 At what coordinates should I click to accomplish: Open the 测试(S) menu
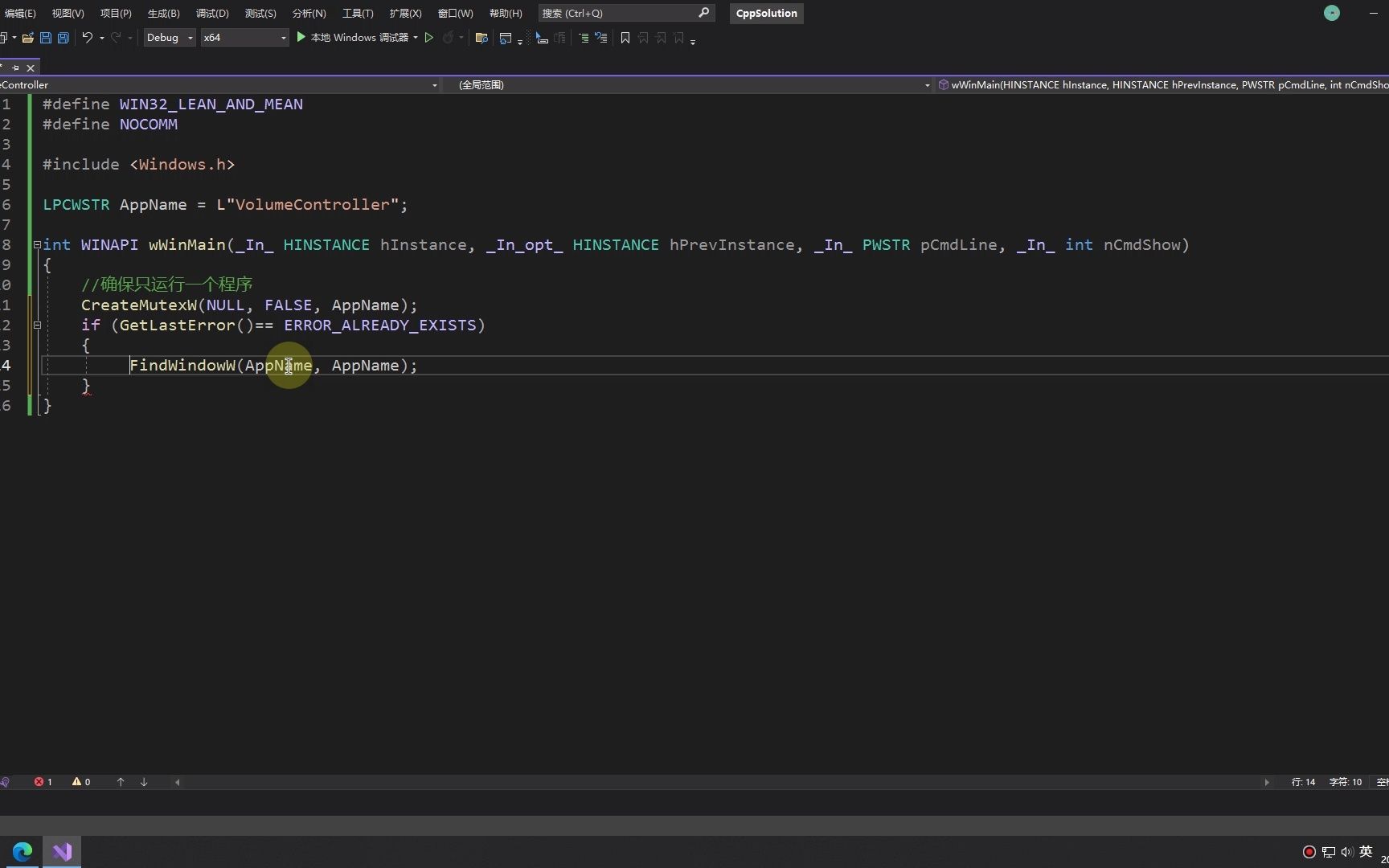(260, 13)
